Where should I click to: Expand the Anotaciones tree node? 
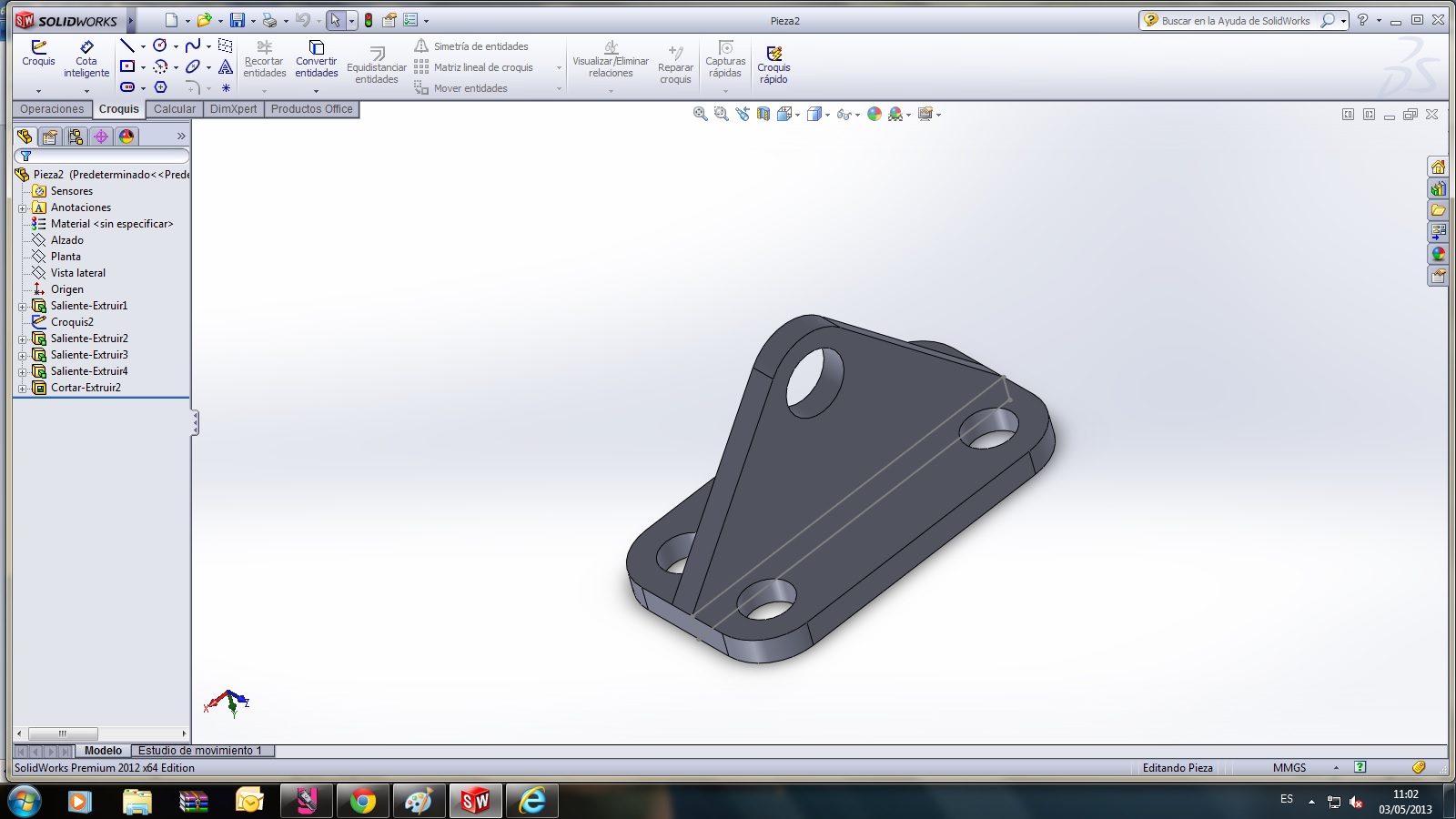(22, 207)
